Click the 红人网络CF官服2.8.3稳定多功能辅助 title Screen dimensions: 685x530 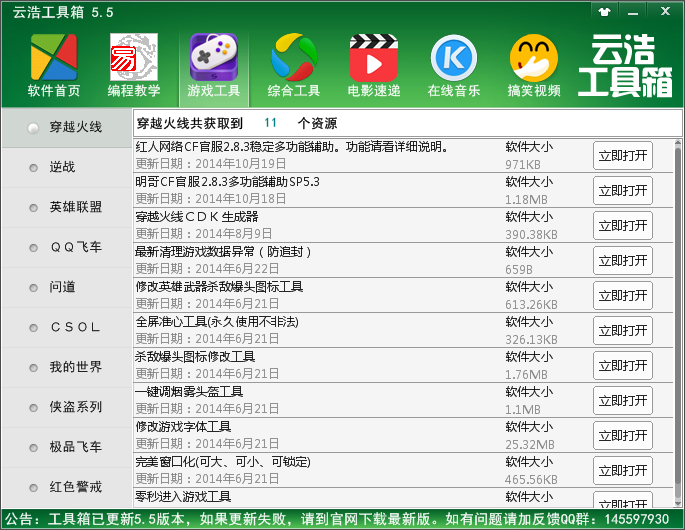point(292,147)
